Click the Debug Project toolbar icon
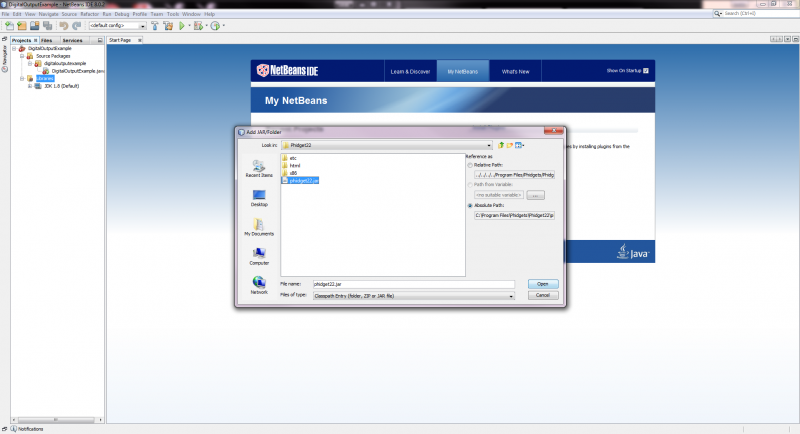800x434 pixels. (x=198, y=25)
